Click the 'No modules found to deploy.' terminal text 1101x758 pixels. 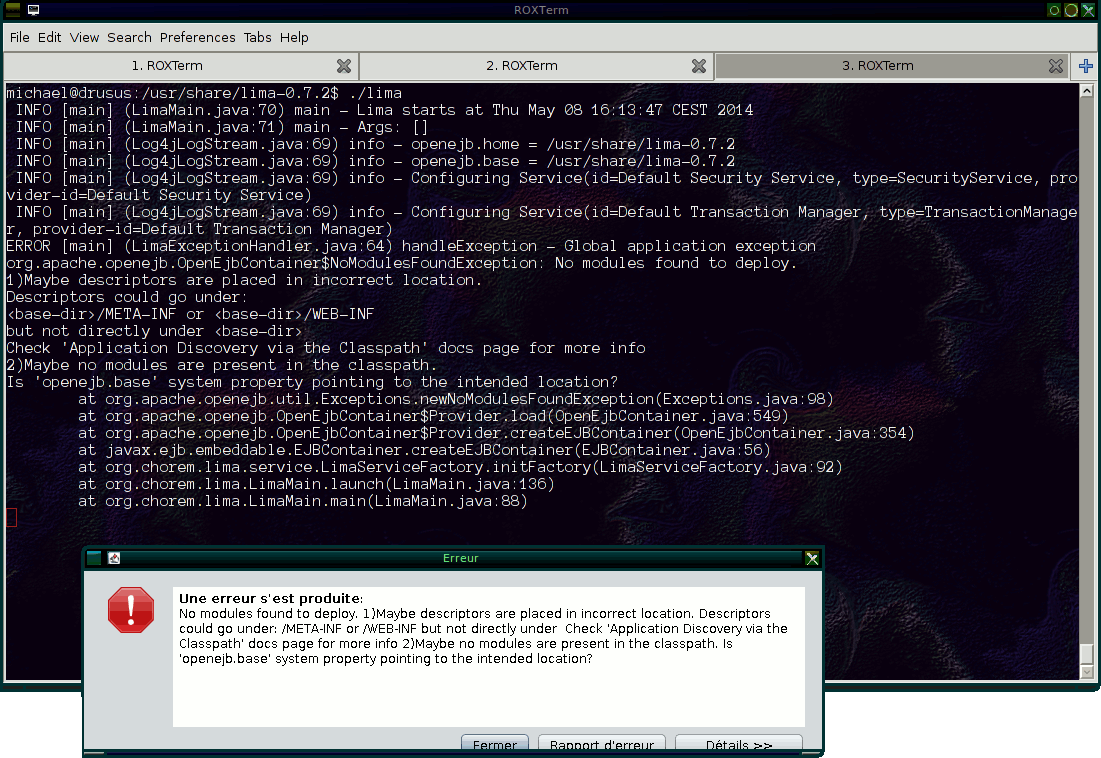tap(675, 263)
